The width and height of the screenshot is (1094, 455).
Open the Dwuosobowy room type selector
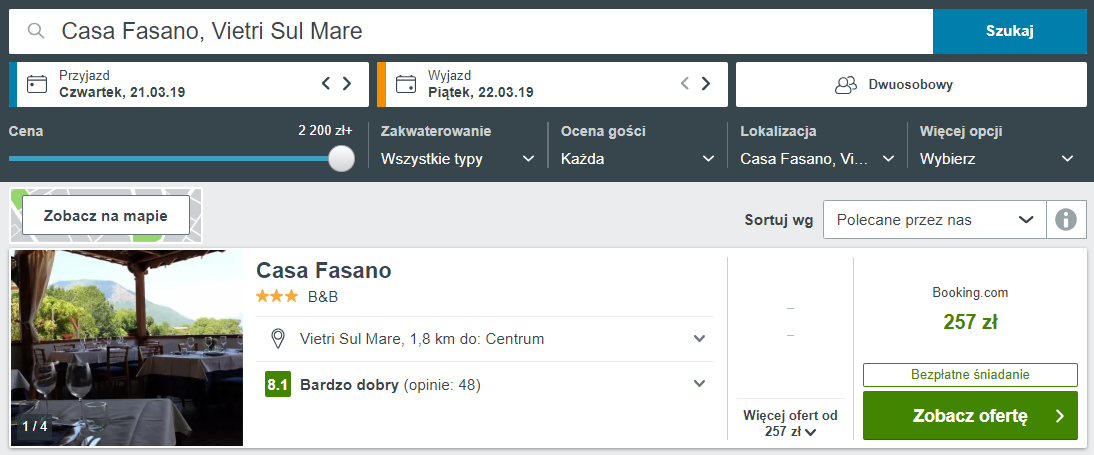coord(910,85)
